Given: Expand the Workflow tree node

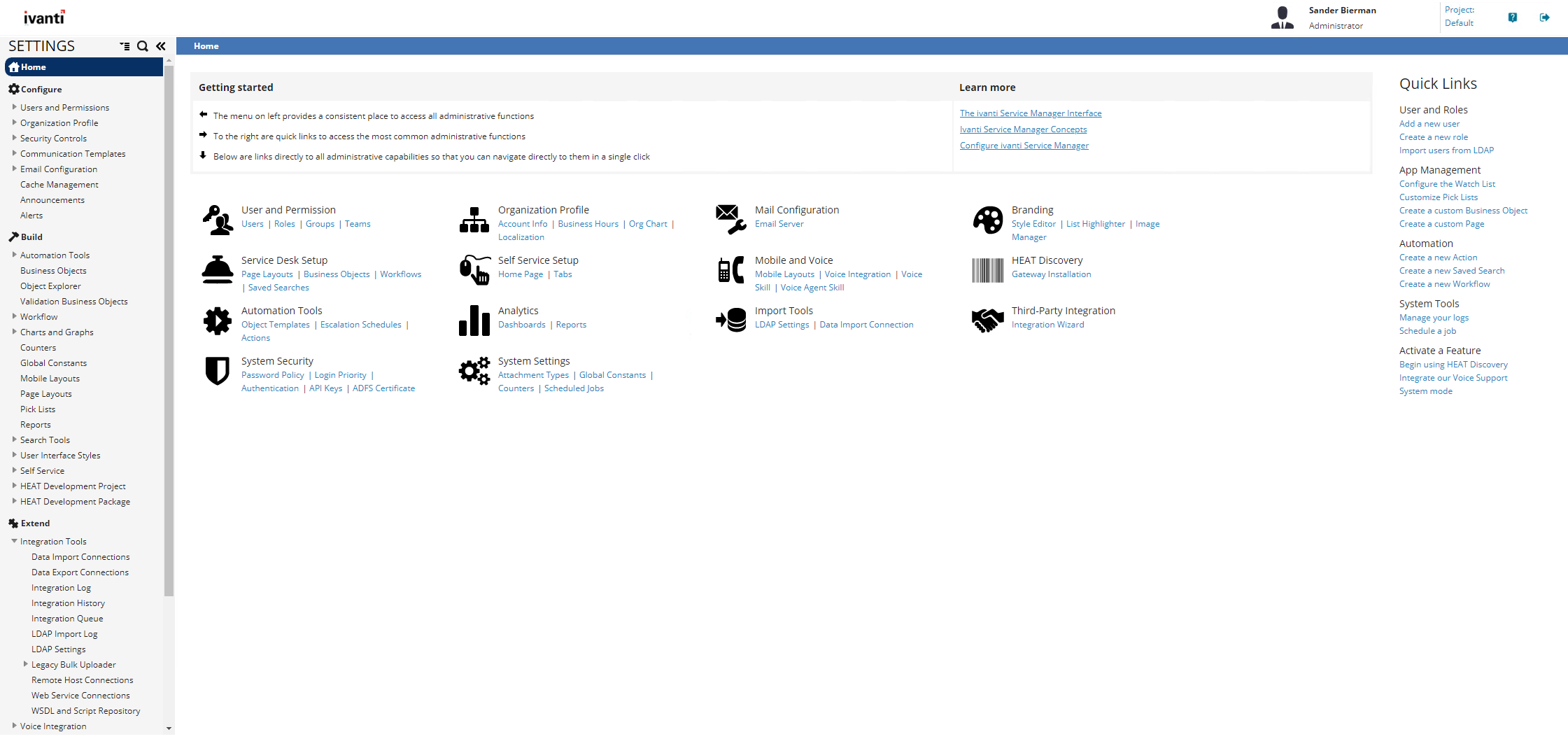Looking at the screenshot, I should [x=14, y=316].
